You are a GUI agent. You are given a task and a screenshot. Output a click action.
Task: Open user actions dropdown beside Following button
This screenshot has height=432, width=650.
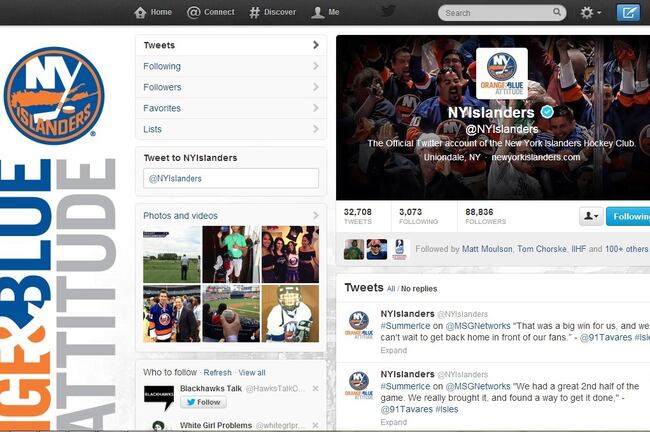(591, 216)
